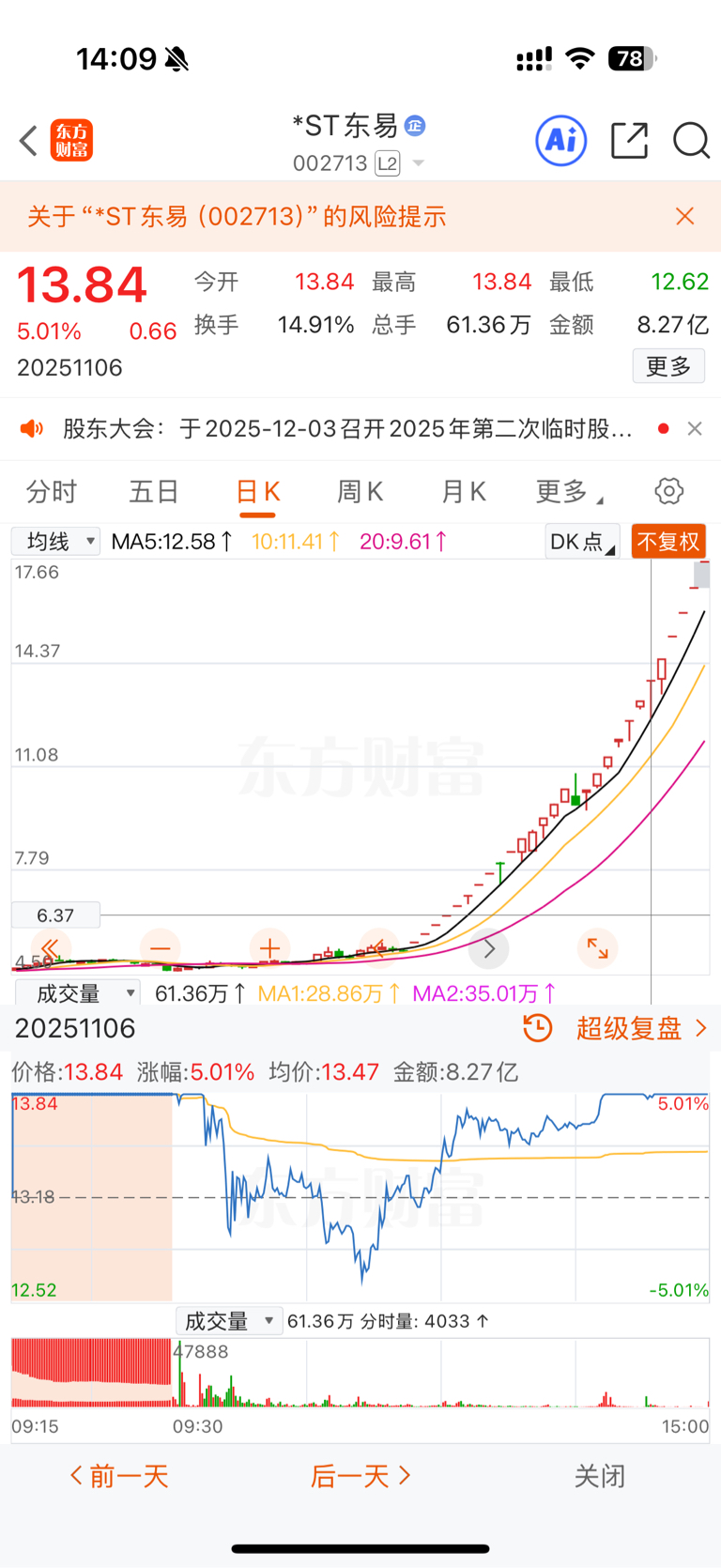Open the 成交量 dropdown under K chart
Screen dimensions: 721x1568
[77, 992]
